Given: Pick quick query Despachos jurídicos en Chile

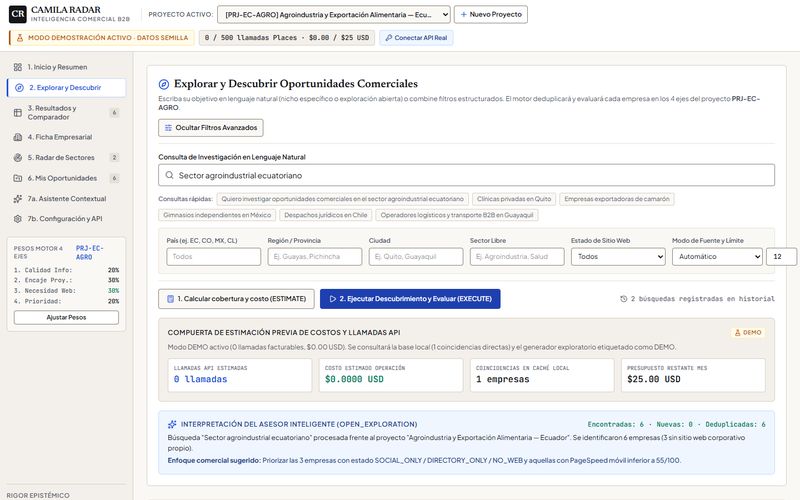Looking at the screenshot, I should (x=326, y=215).
